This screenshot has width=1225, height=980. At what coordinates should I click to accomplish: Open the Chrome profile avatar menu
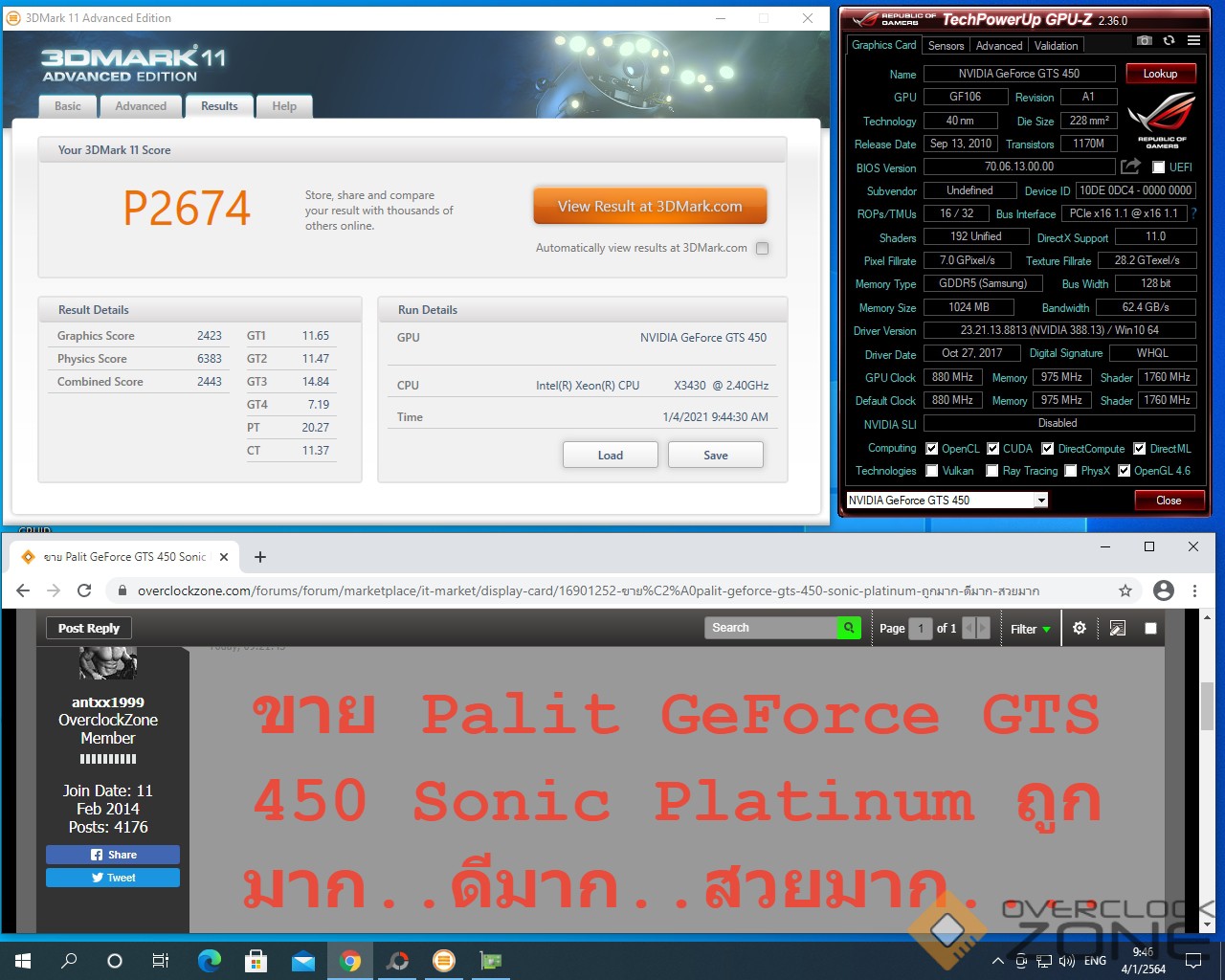pyautogui.click(x=1164, y=590)
